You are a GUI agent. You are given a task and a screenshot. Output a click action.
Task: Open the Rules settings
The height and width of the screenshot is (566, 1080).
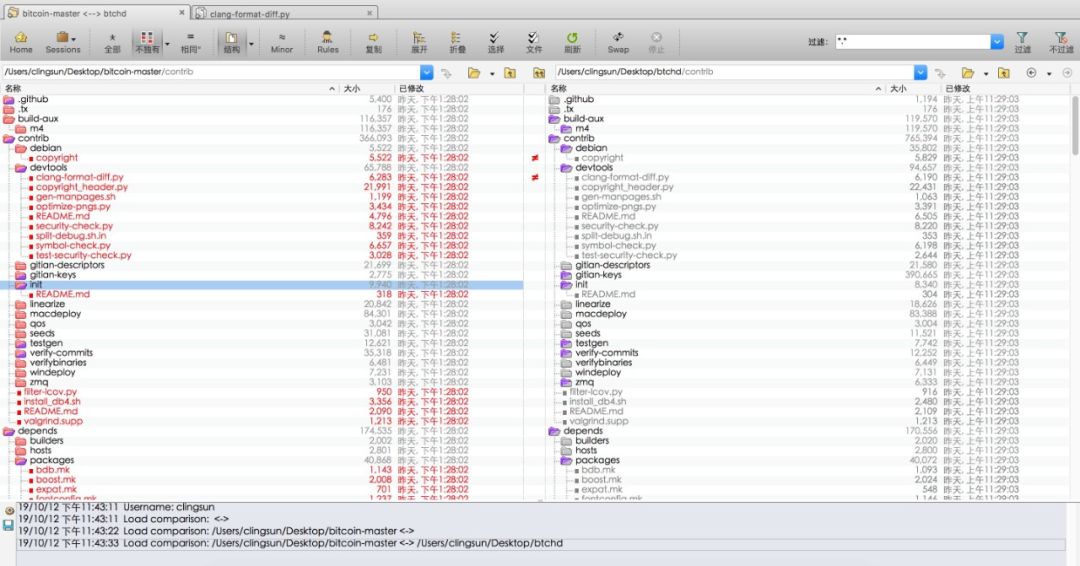[327, 42]
